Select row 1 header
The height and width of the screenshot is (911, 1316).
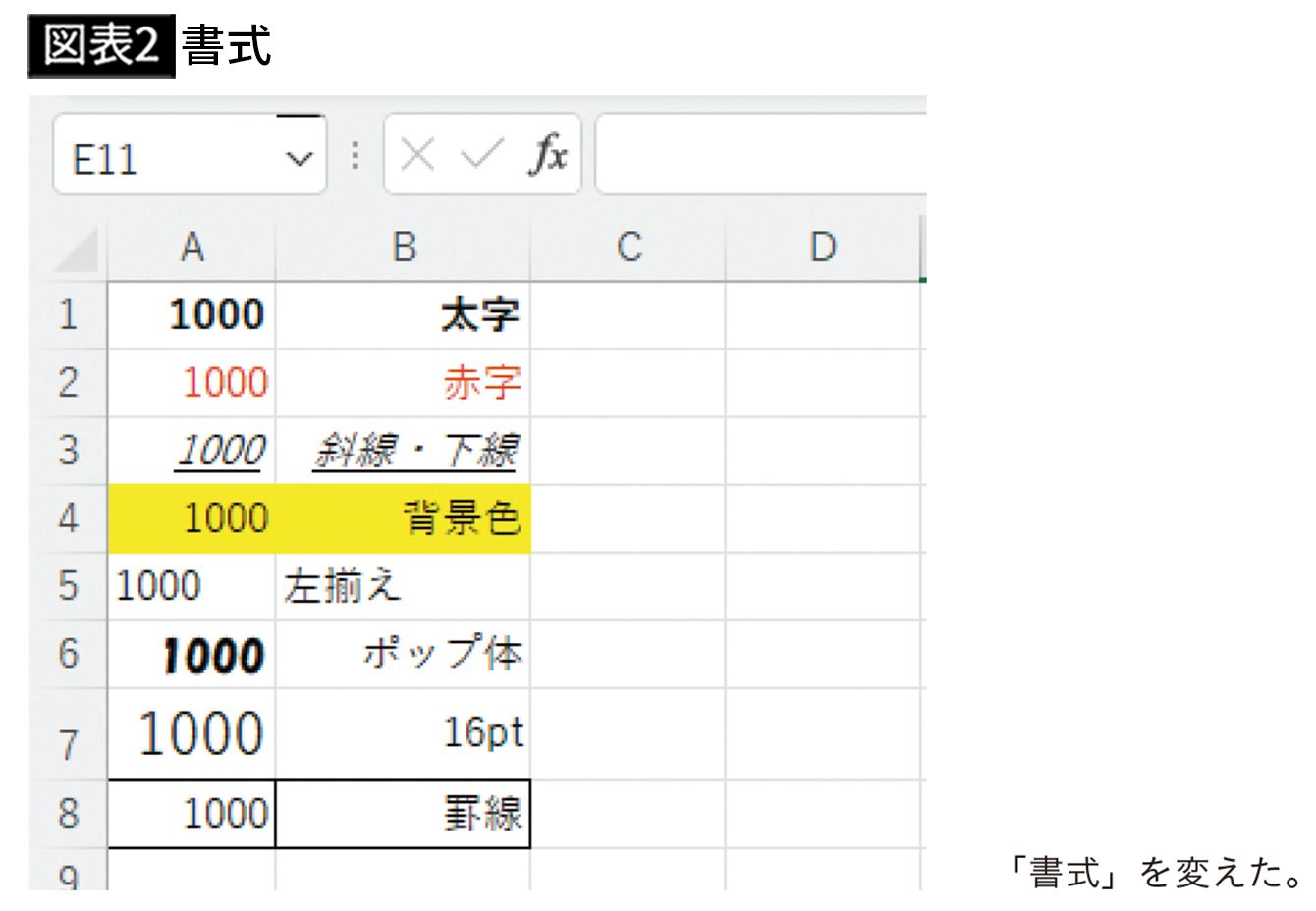tap(67, 315)
